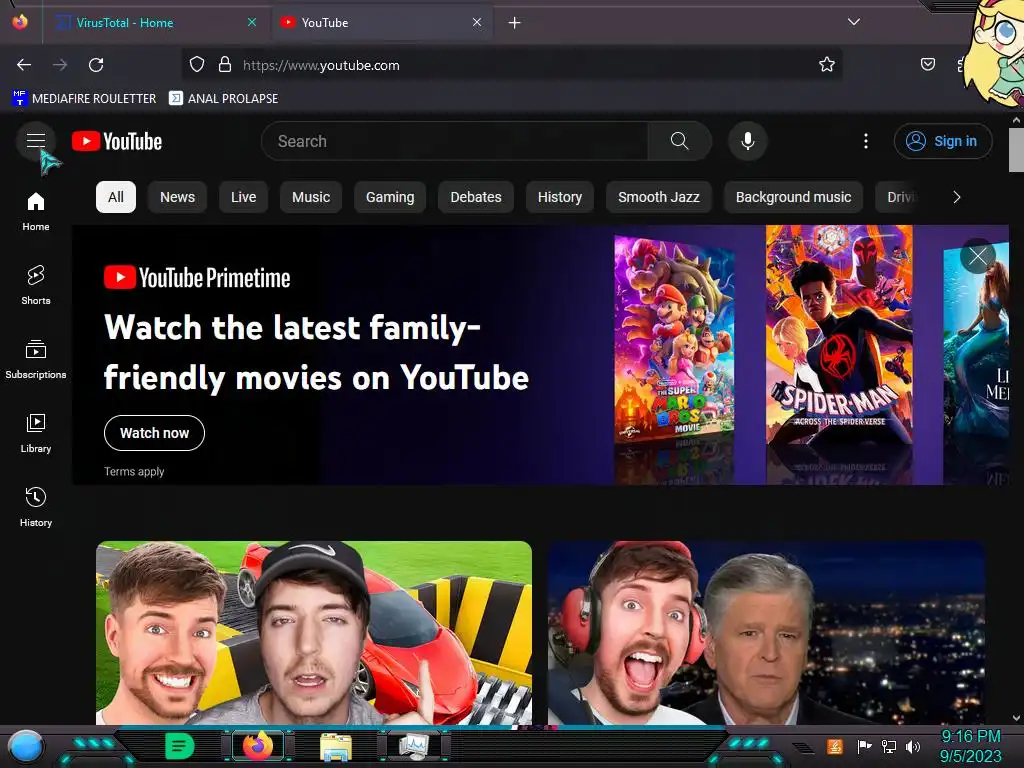
Task: Click the padlock site info icon
Action: click(225, 64)
